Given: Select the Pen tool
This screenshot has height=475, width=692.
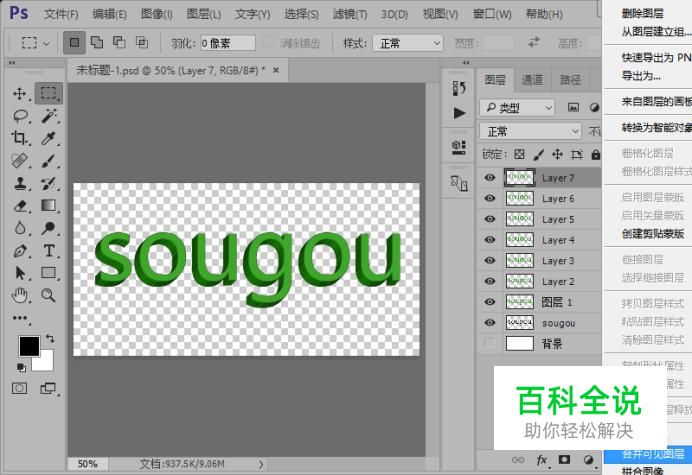Looking at the screenshot, I should (19, 251).
